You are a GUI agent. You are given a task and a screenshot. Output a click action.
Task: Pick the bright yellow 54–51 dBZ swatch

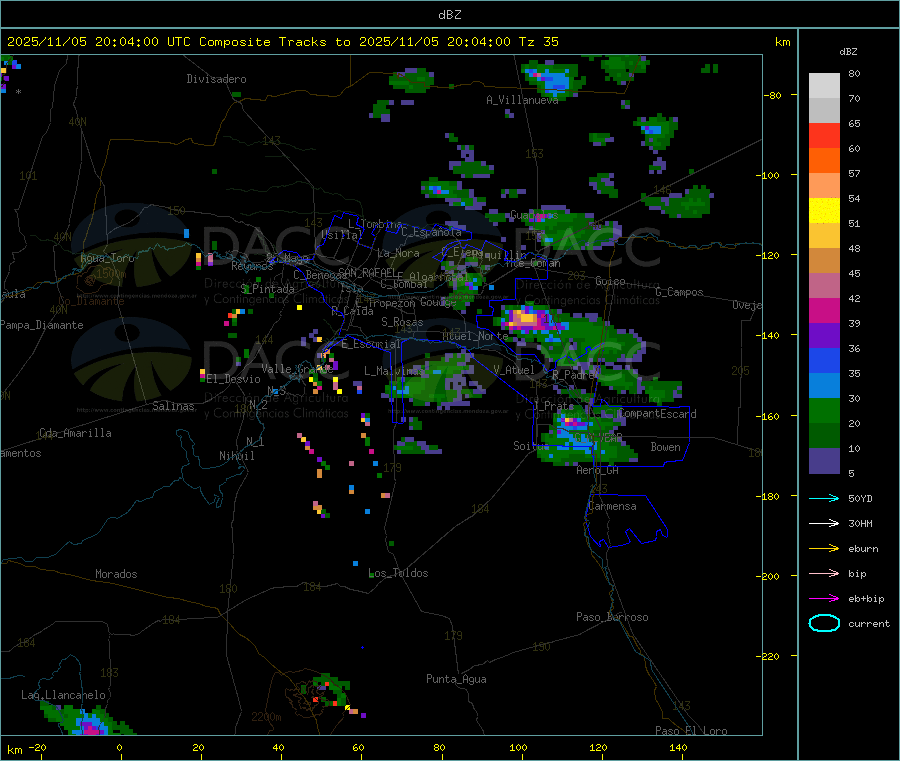click(824, 211)
